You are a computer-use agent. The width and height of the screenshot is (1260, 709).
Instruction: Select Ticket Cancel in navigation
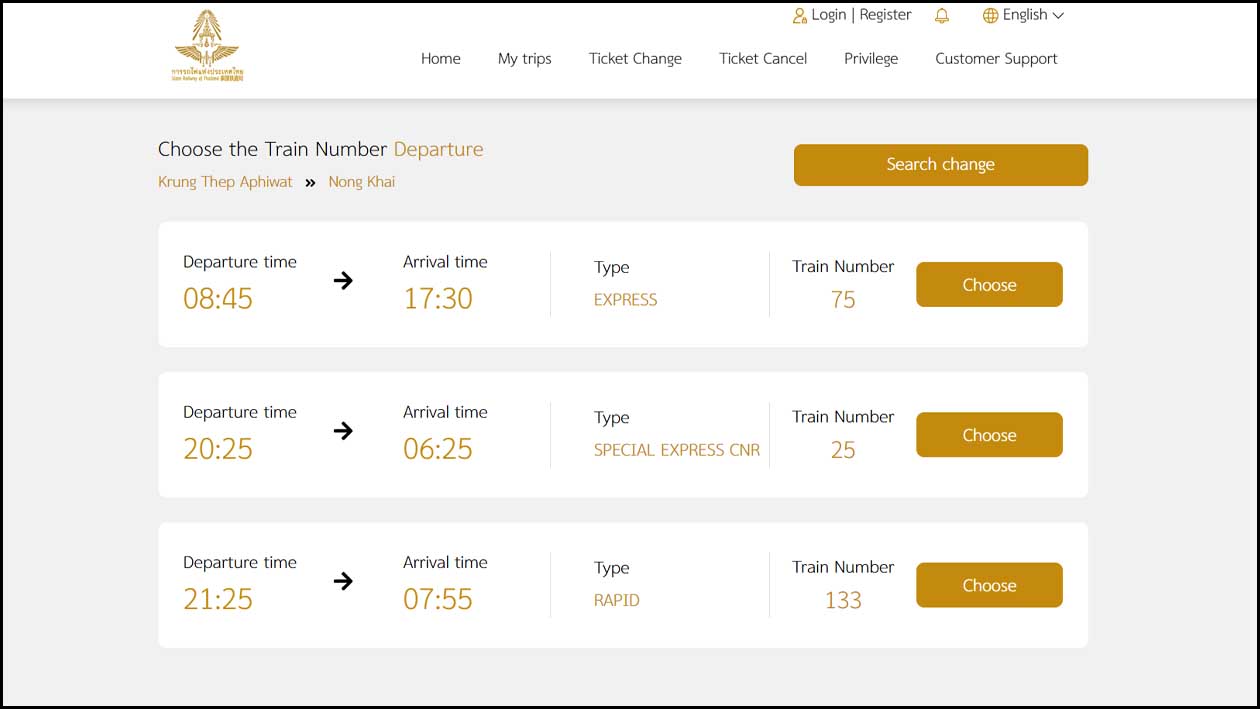[x=763, y=58]
